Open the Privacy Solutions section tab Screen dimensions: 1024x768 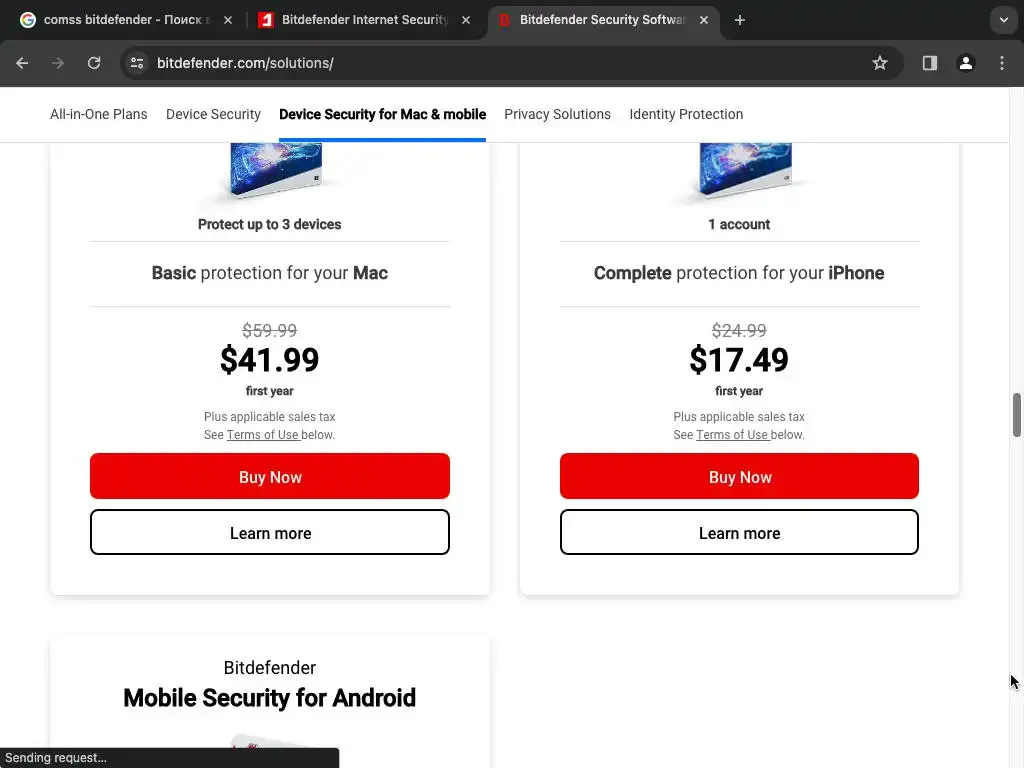pyautogui.click(x=557, y=114)
